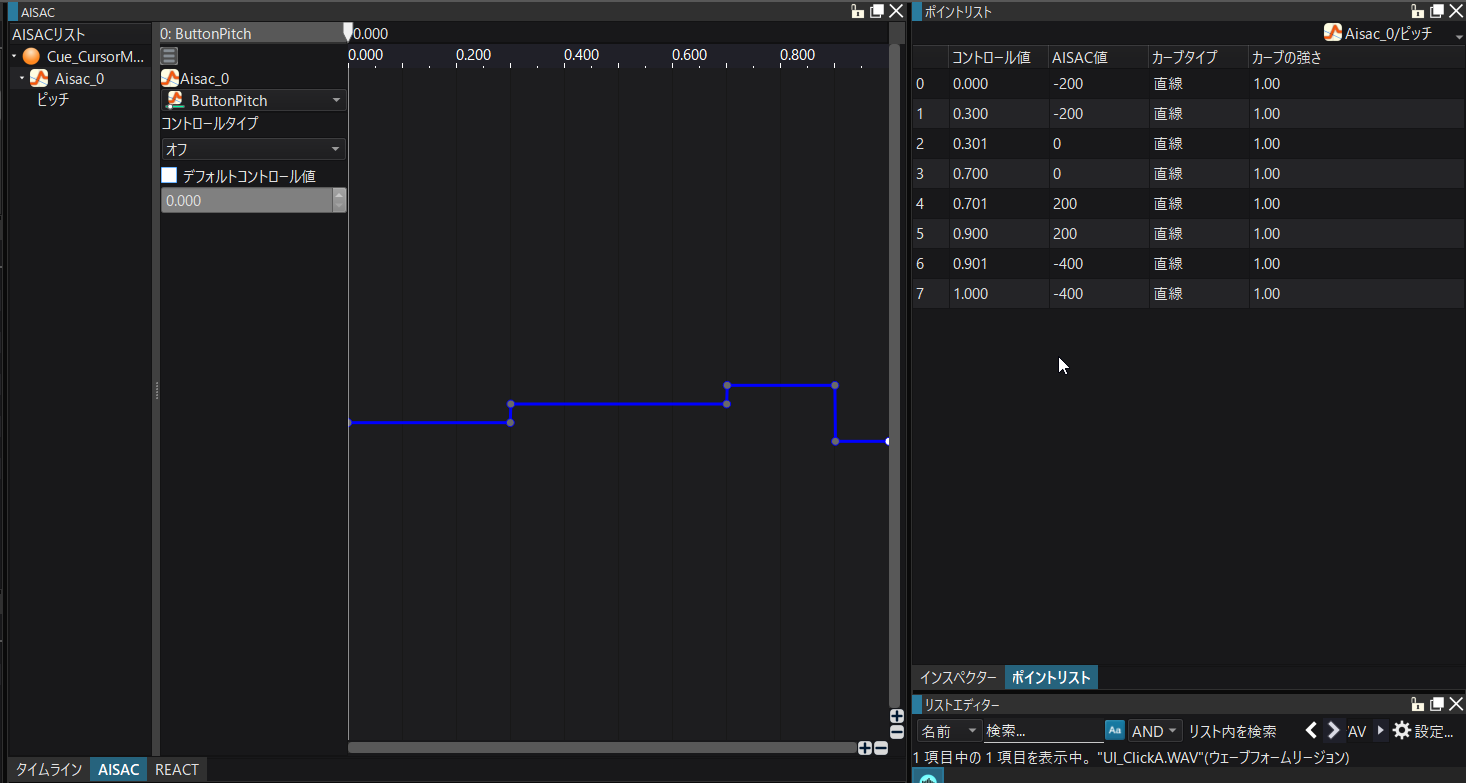Click the 0.900 control value cell

tap(998, 234)
